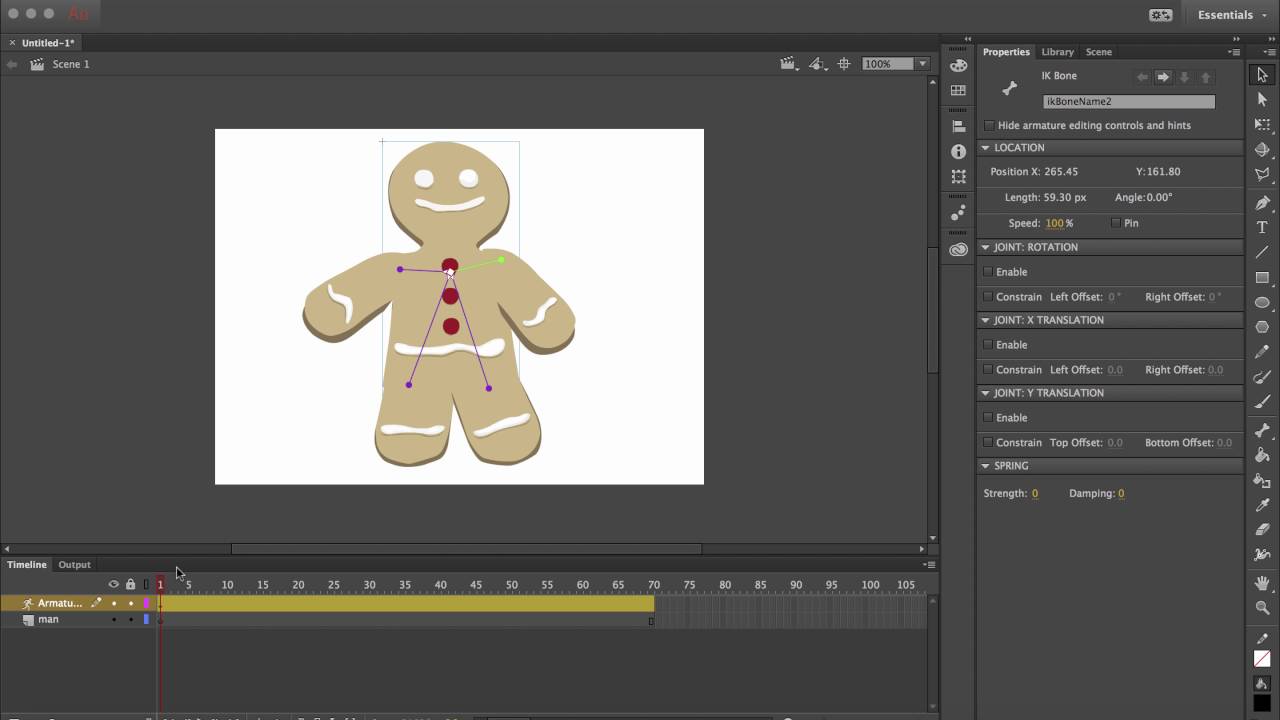Screen dimensions: 1280x720
Task: Tick Constrain under Joint: Y Translation
Action: click(x=988, y=443)
